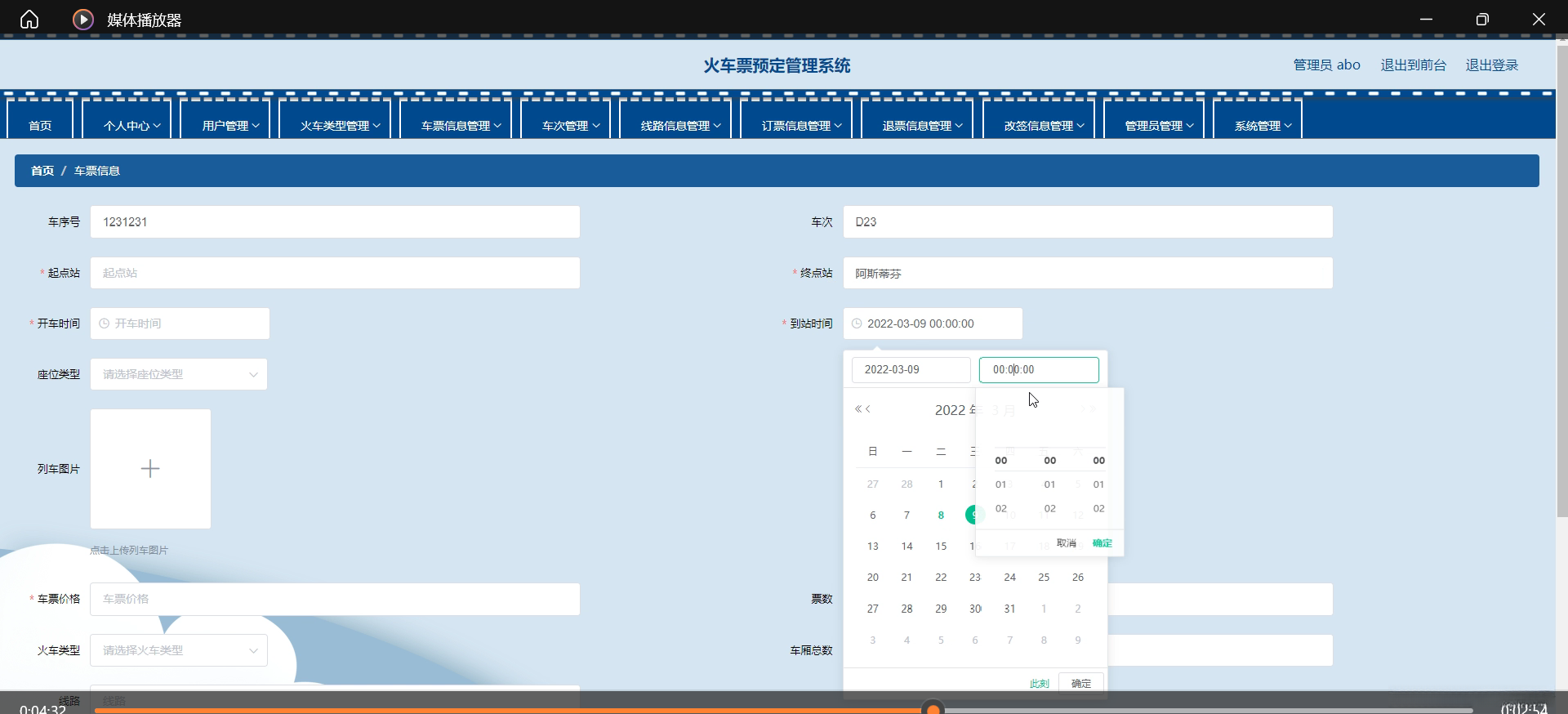Choose day 21 in the calendar

(x=906, y=577)
